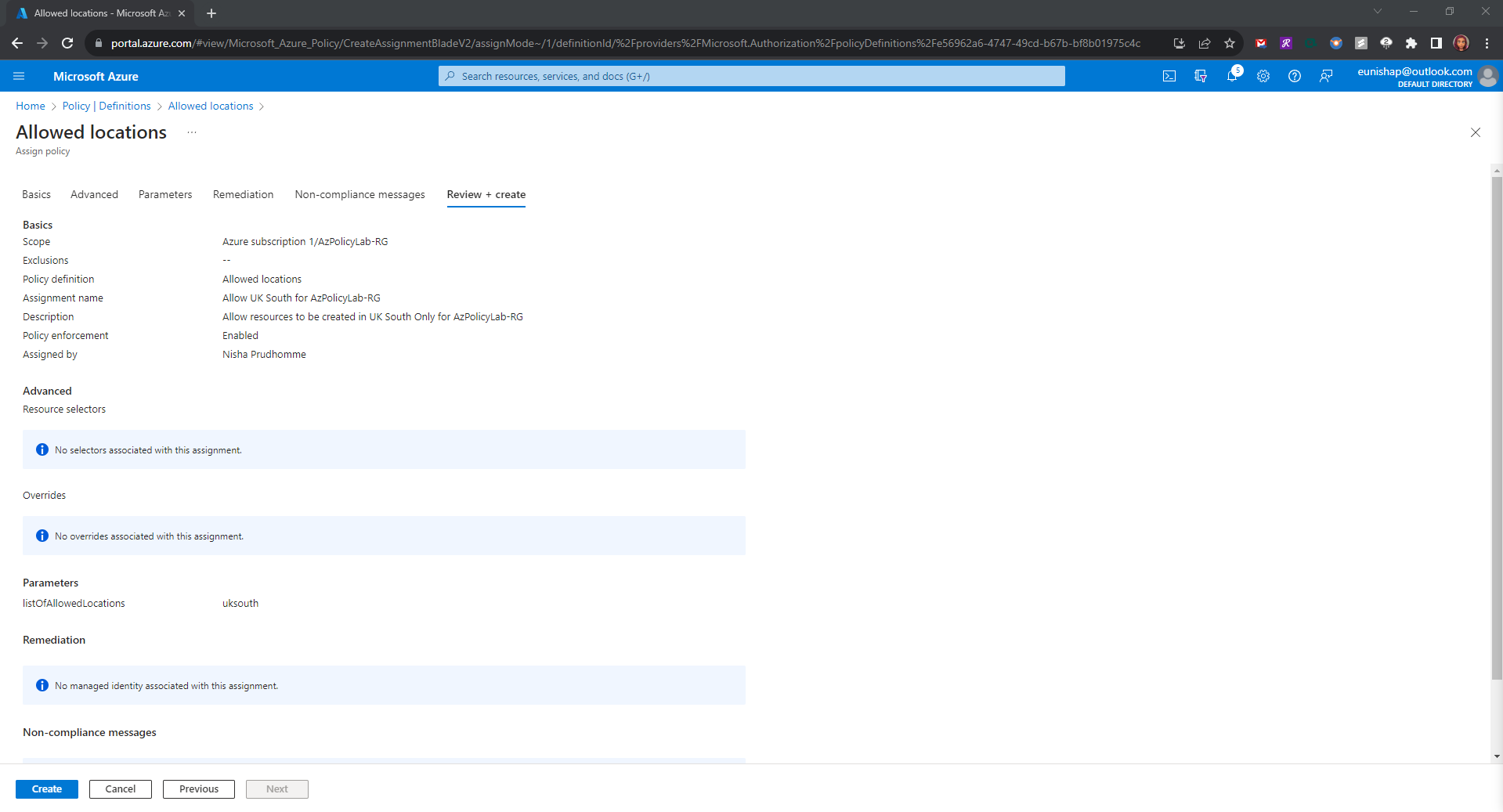
Task: Open the ellipsis menu beside Allowed locations
Action: [x=192, y=132]
